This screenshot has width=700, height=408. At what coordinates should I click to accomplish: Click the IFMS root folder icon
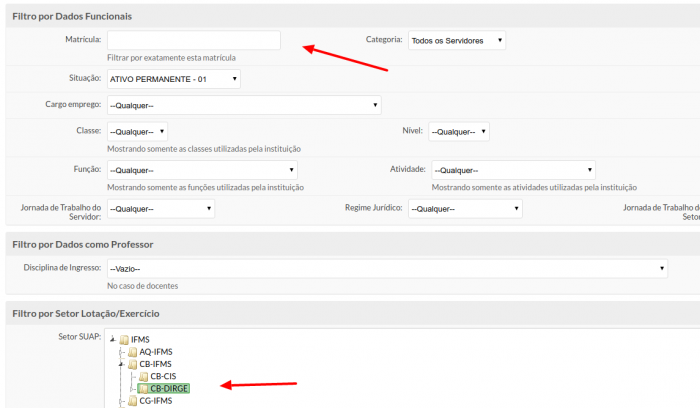tap(124, 339)
